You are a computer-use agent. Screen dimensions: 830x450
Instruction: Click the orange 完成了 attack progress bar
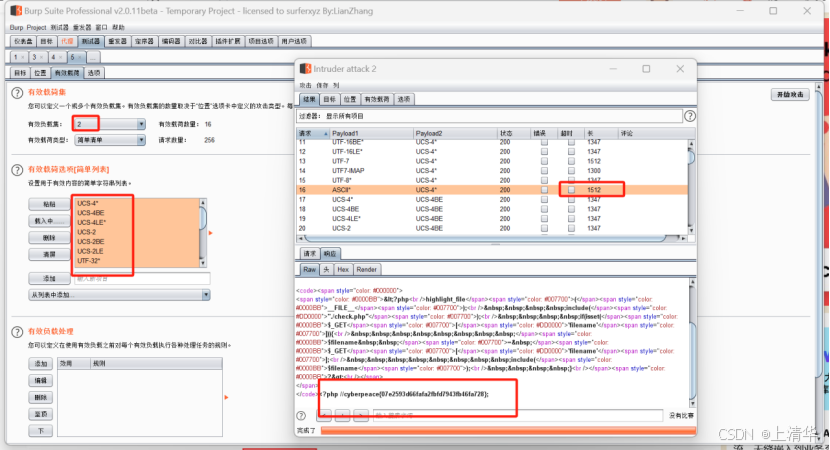[x=508, y=431]
